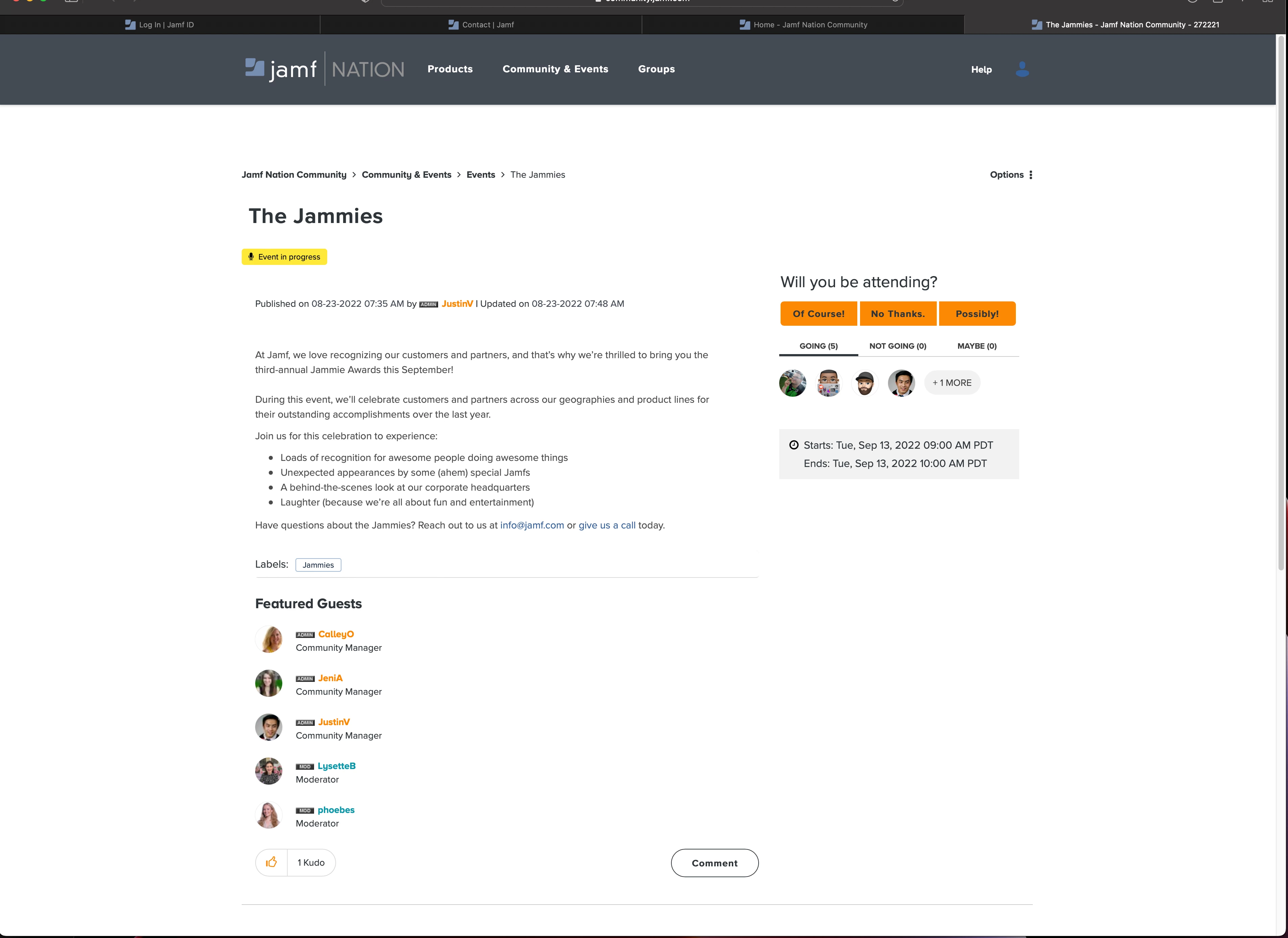This screenshot has width=1288, height=938.
Task: Click LysetteB's profile picture
Action: click(269, 772)
